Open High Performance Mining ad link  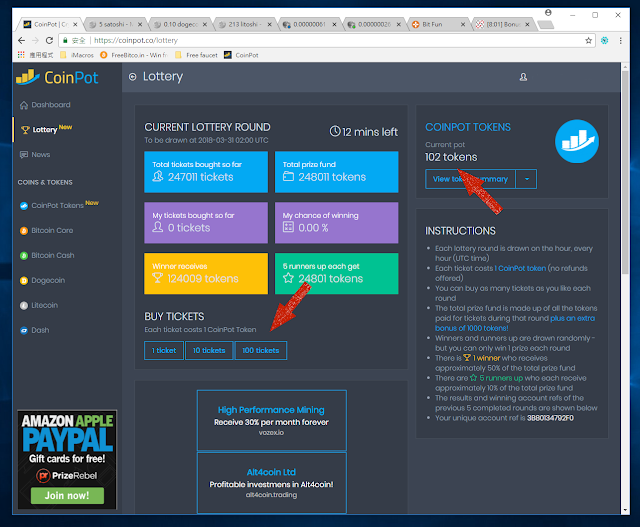pos(271,410)
